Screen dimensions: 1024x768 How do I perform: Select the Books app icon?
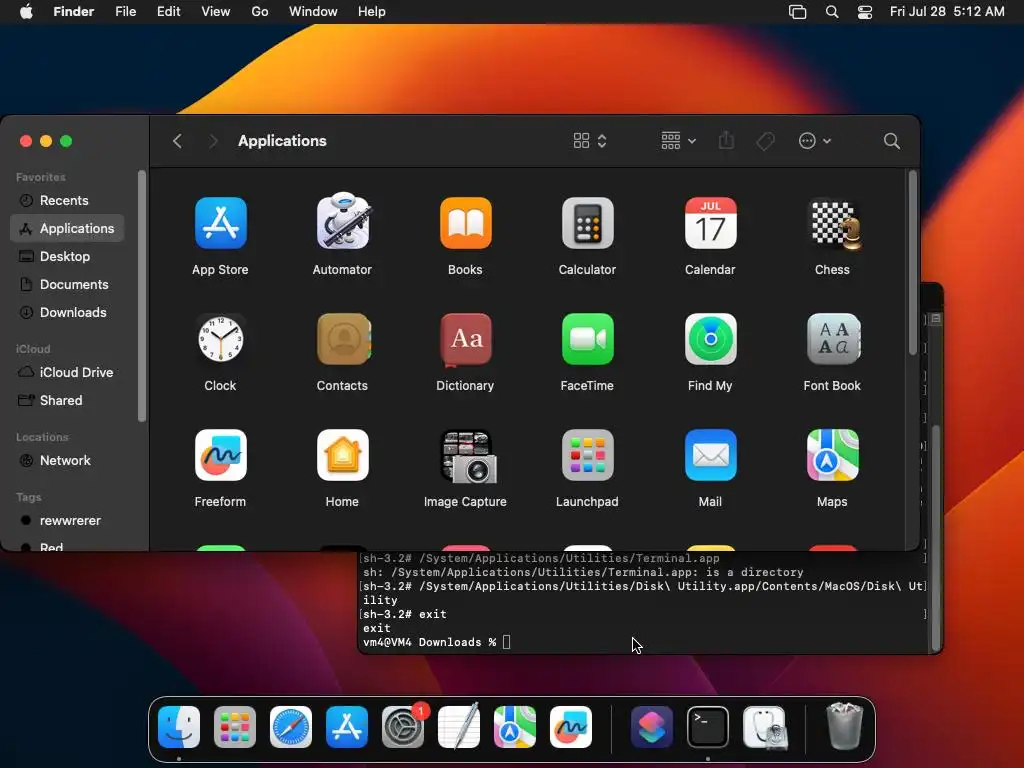pyautogui.click(x=466, y=223)
